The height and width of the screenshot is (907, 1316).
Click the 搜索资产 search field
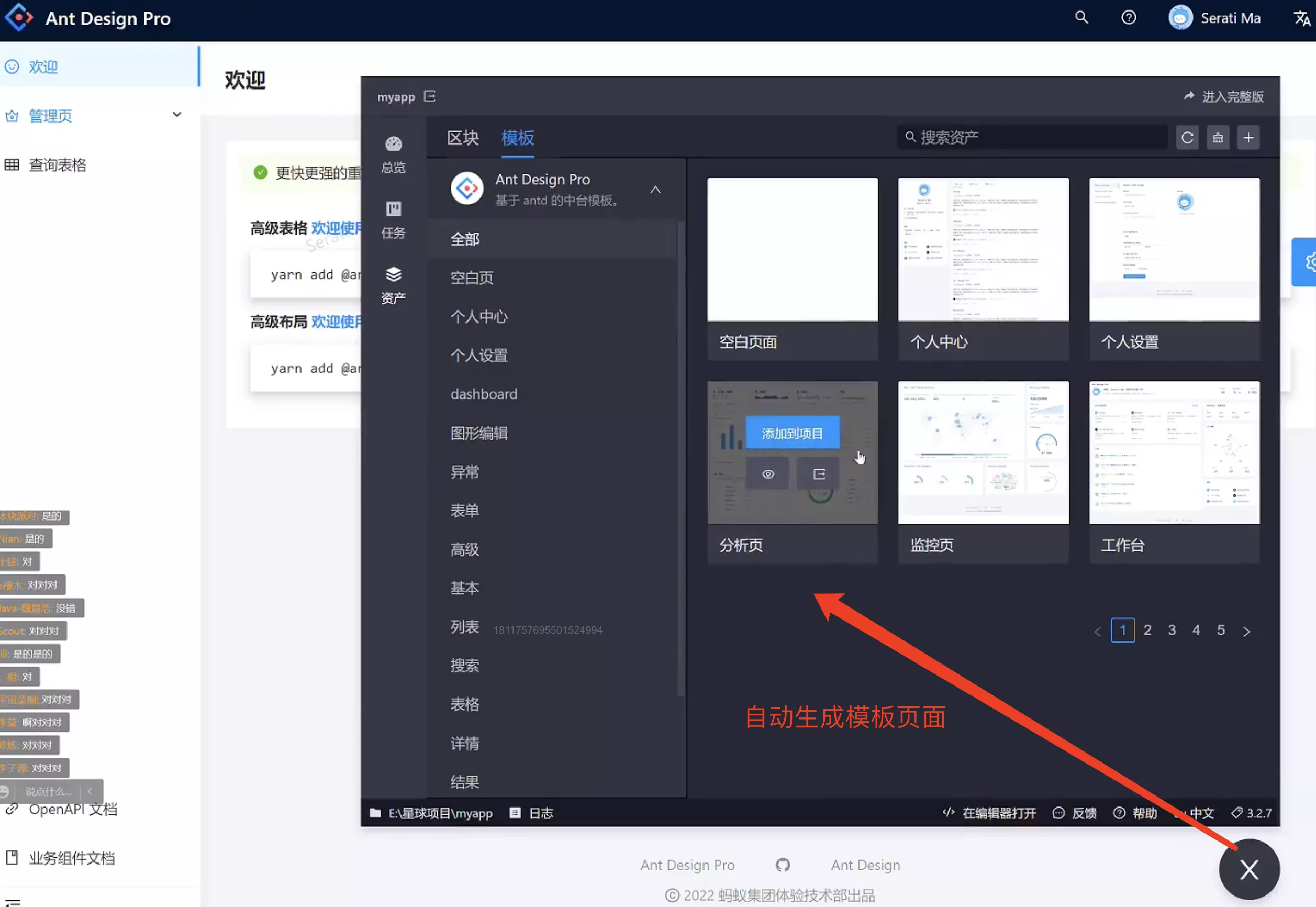(1032, 138)
